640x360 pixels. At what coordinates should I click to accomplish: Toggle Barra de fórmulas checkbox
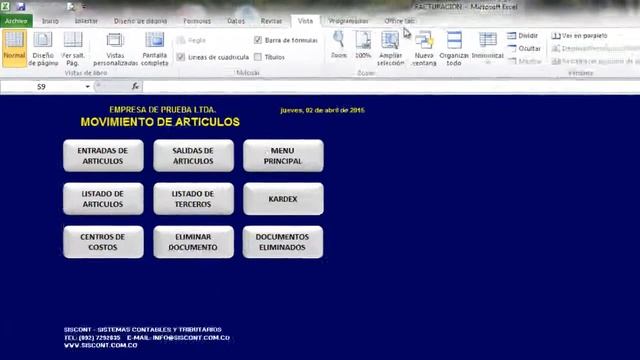(x=258, y=40)
